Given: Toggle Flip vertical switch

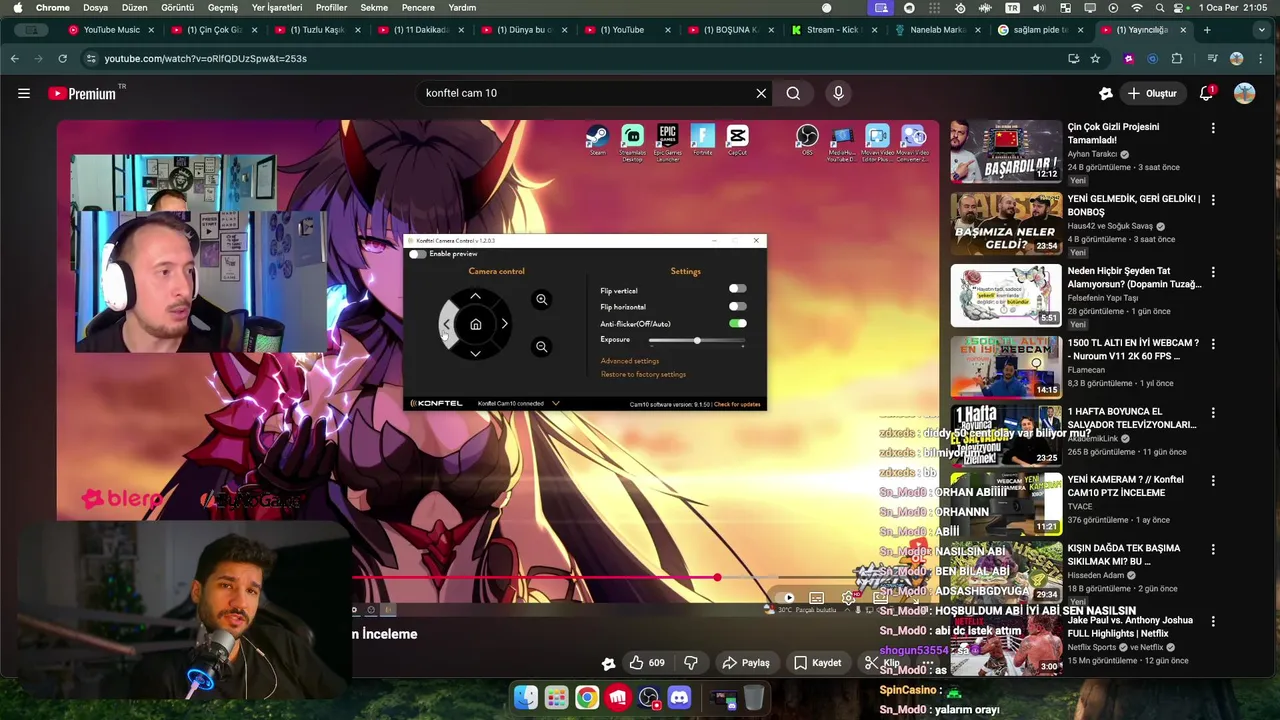Looking at the screenshot, I should point(737,289).
